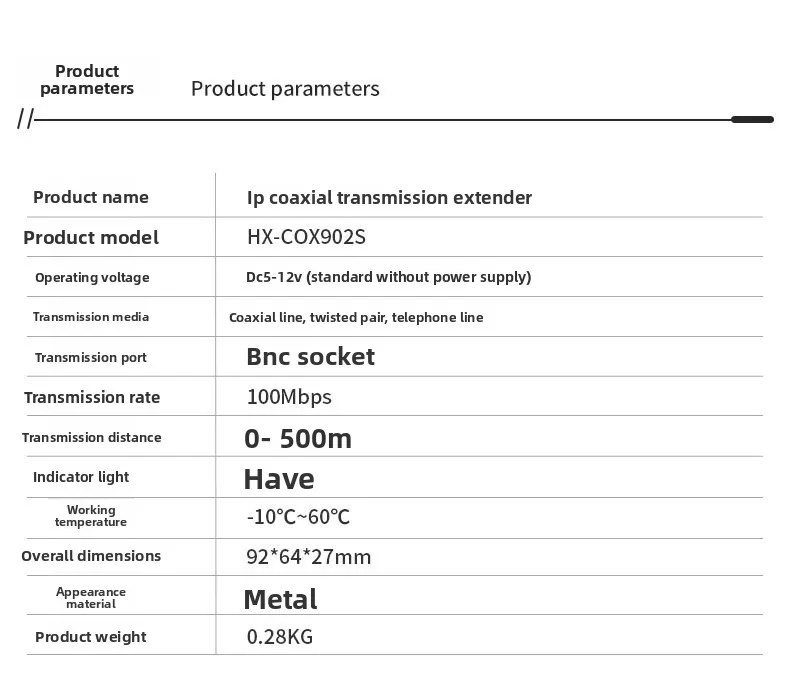Image resolution: width=790 pixels, height=700 pixels.
Task: Click the "Metal" appearance material value
Action: [280, 599]
